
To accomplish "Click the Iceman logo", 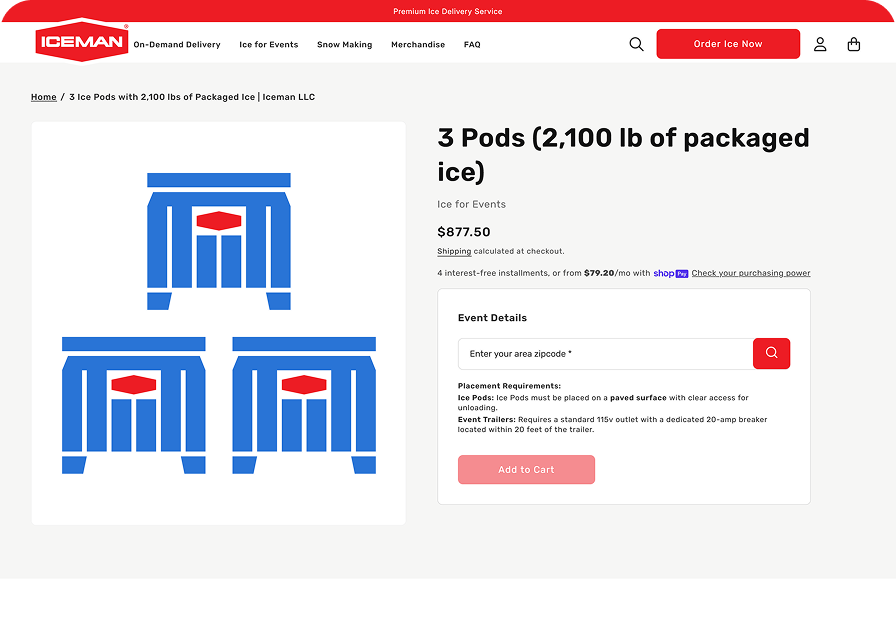I will click(x=82, y=43).
